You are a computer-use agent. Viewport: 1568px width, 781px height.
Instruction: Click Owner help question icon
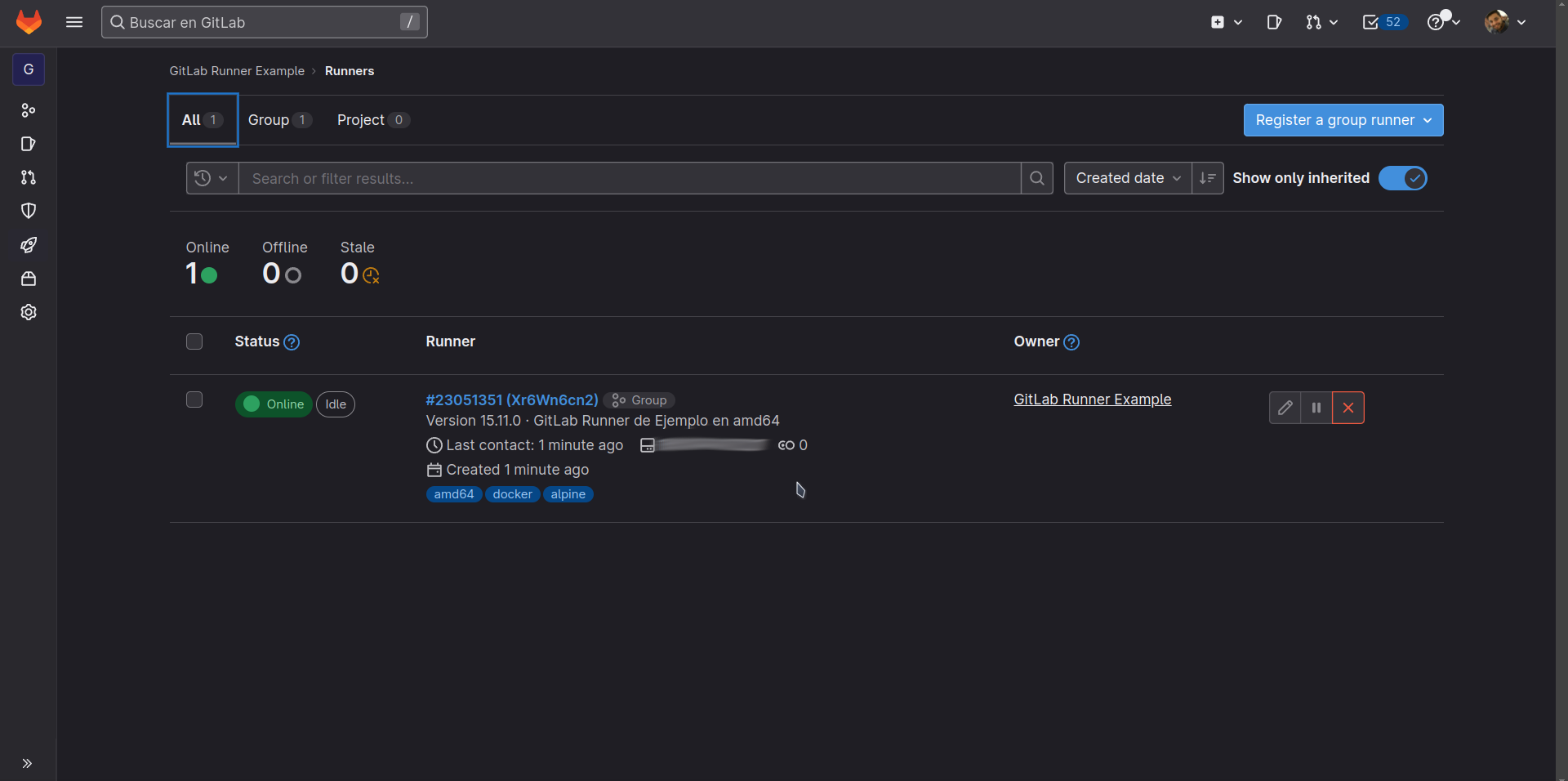tap(1071, 342)
